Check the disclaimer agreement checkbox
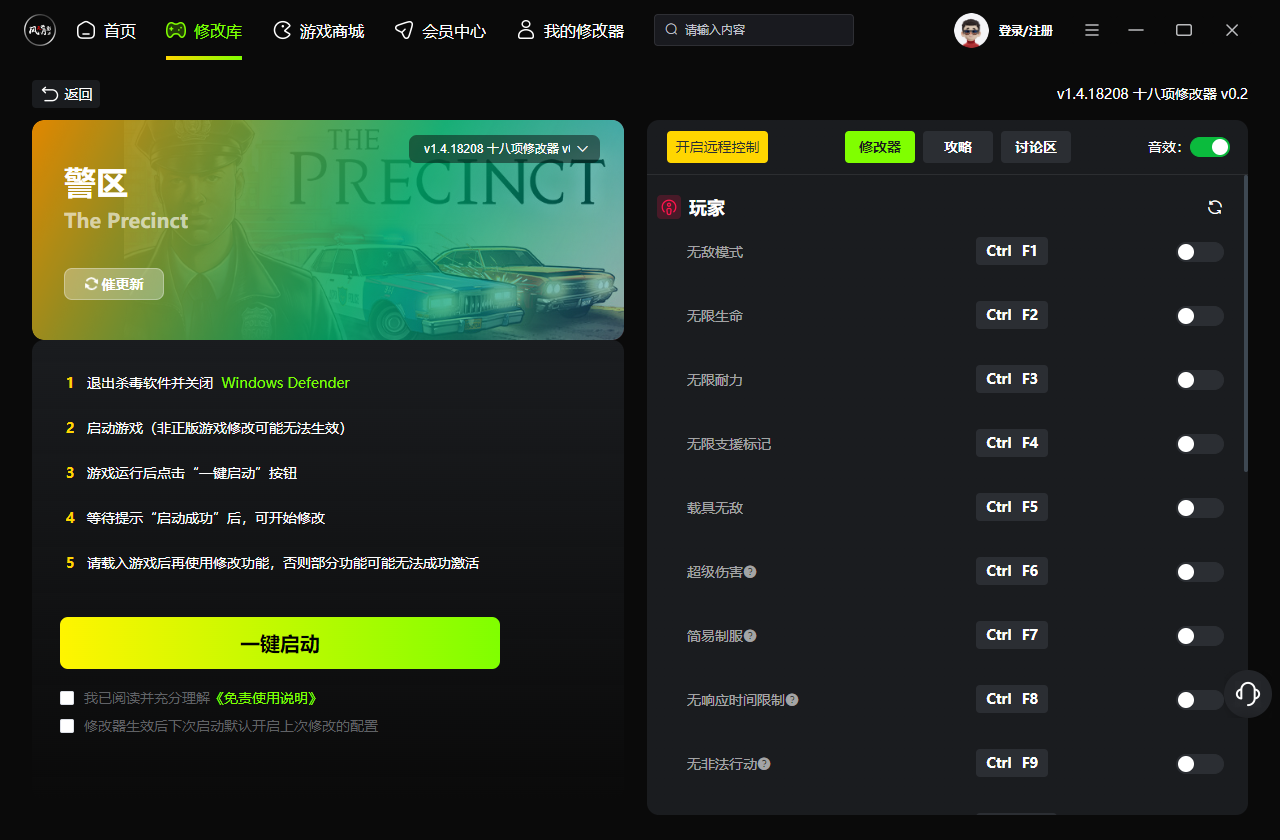Screen dimensions: 1280x840 (67, 698)
